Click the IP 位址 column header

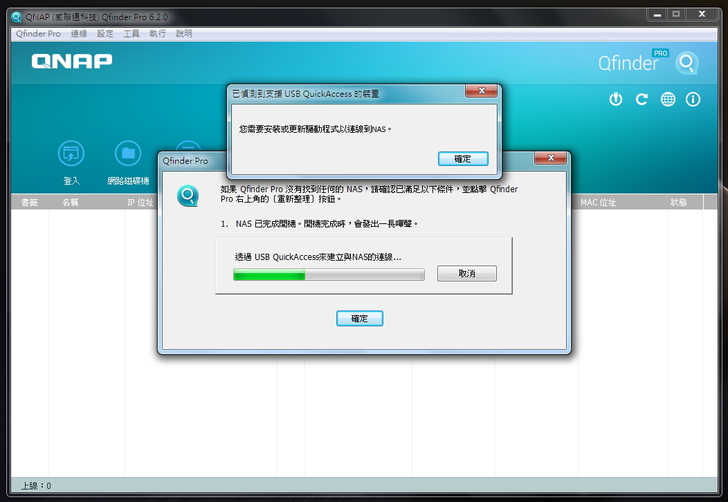(x=140, y=202)
